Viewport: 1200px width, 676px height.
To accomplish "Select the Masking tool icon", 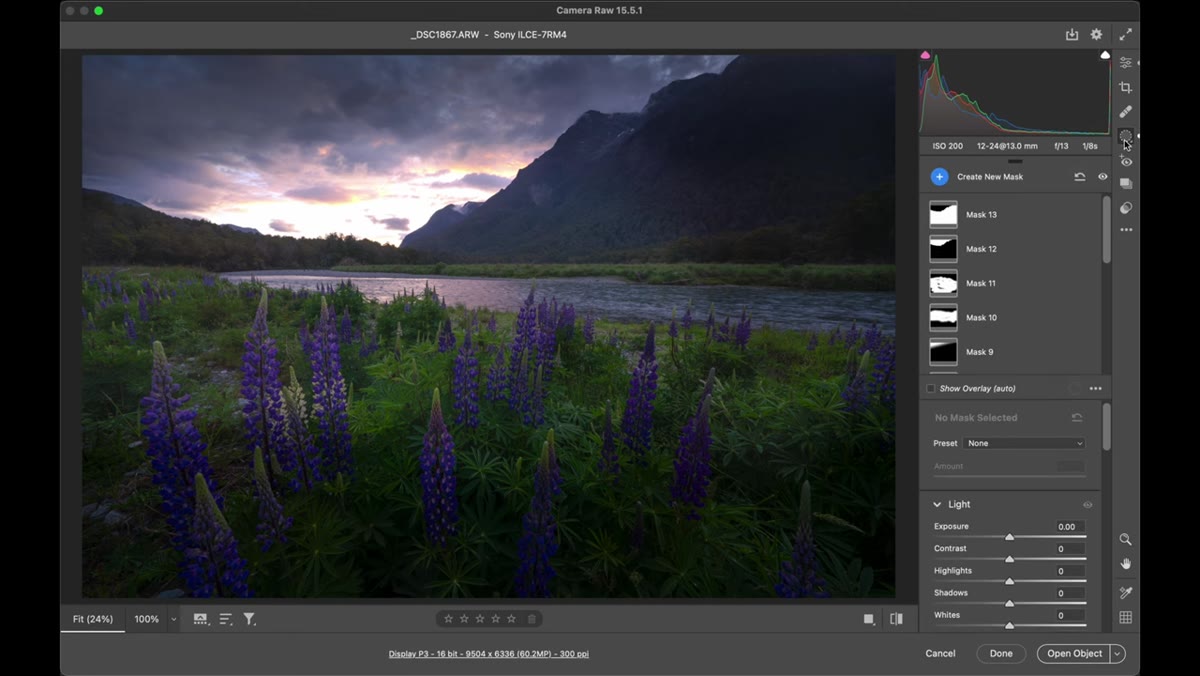I will point(1126,136).
